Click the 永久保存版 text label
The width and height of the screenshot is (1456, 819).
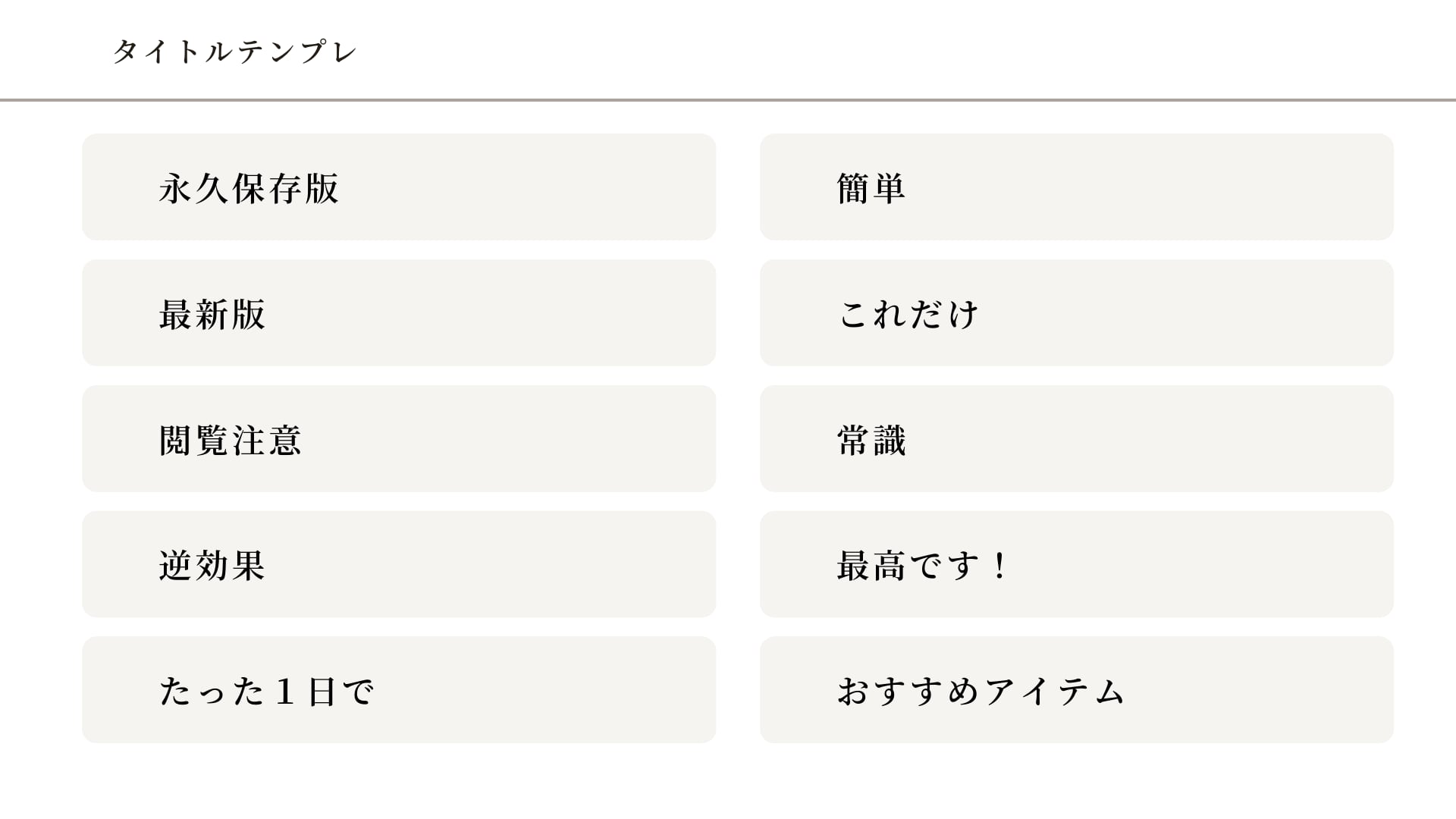(249, 188)
